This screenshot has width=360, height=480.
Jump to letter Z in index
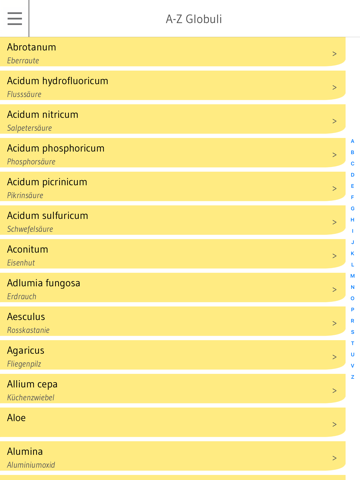(x=352, y=377)
